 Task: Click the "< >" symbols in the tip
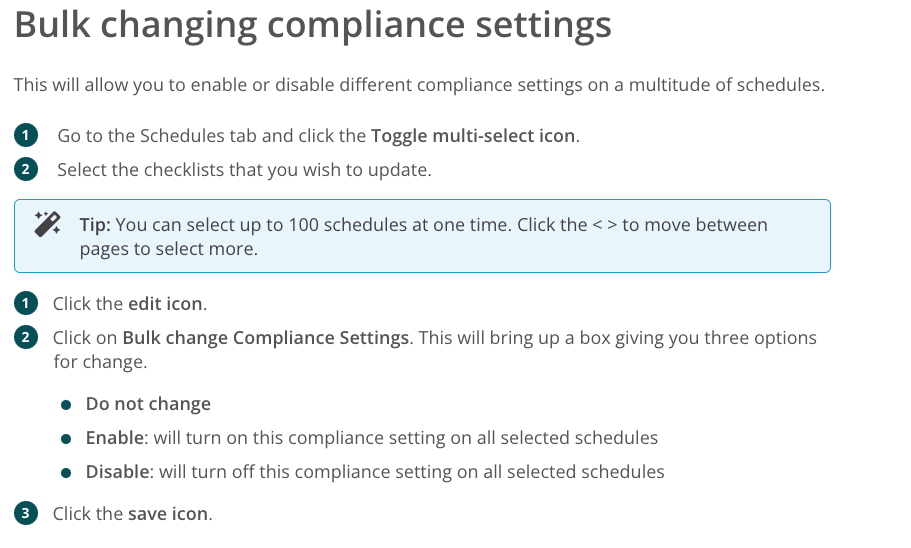[x=604, y=224]
